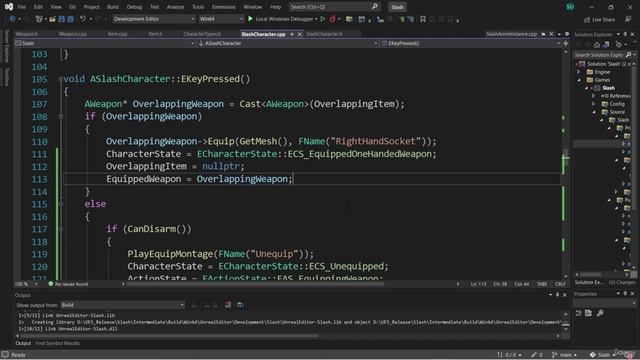
Task: Open the Slash project scope dropdown
Action: click(x=104, y=43)
